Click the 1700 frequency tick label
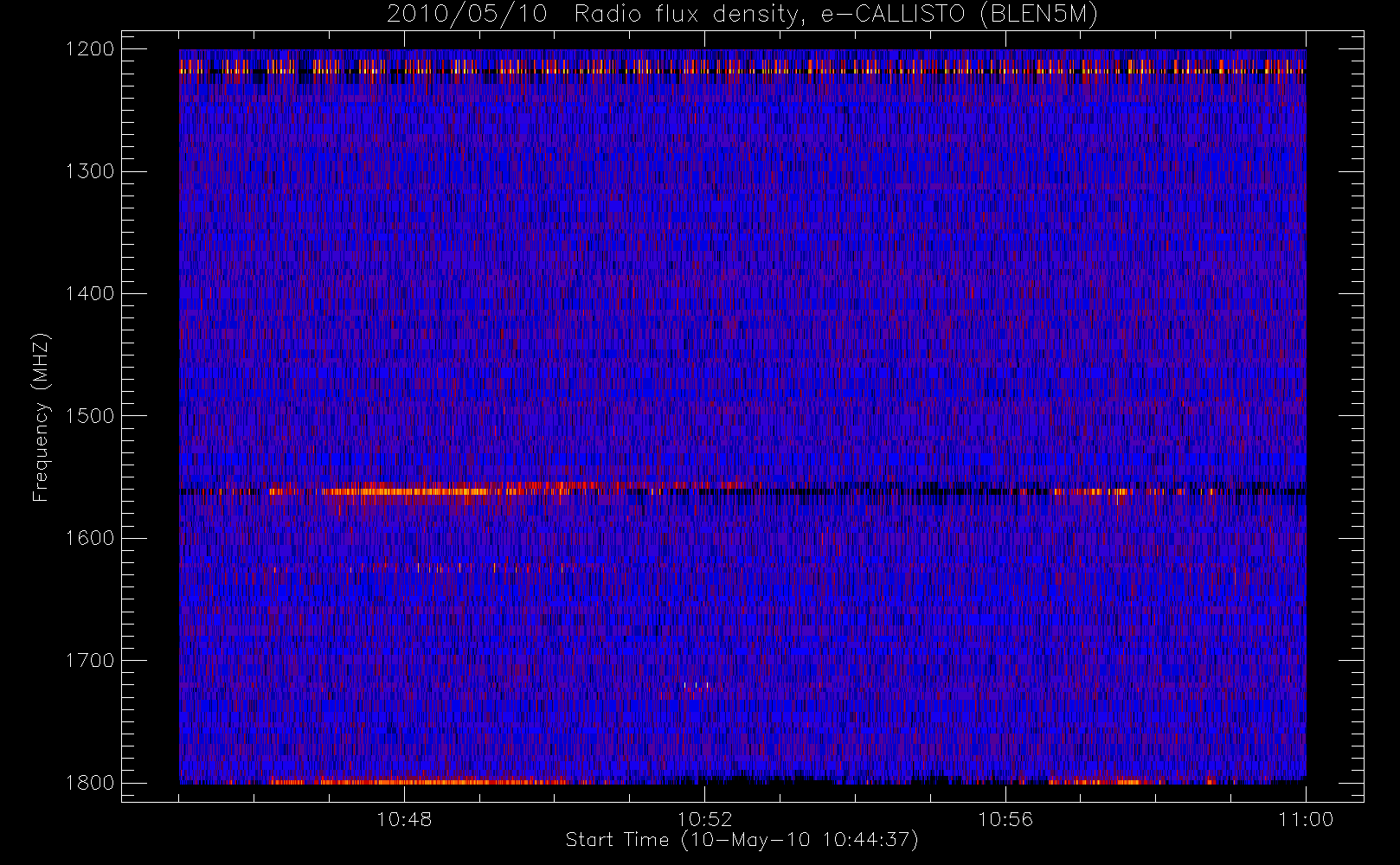Viewport: 1400px width, 865px height. 90,660
